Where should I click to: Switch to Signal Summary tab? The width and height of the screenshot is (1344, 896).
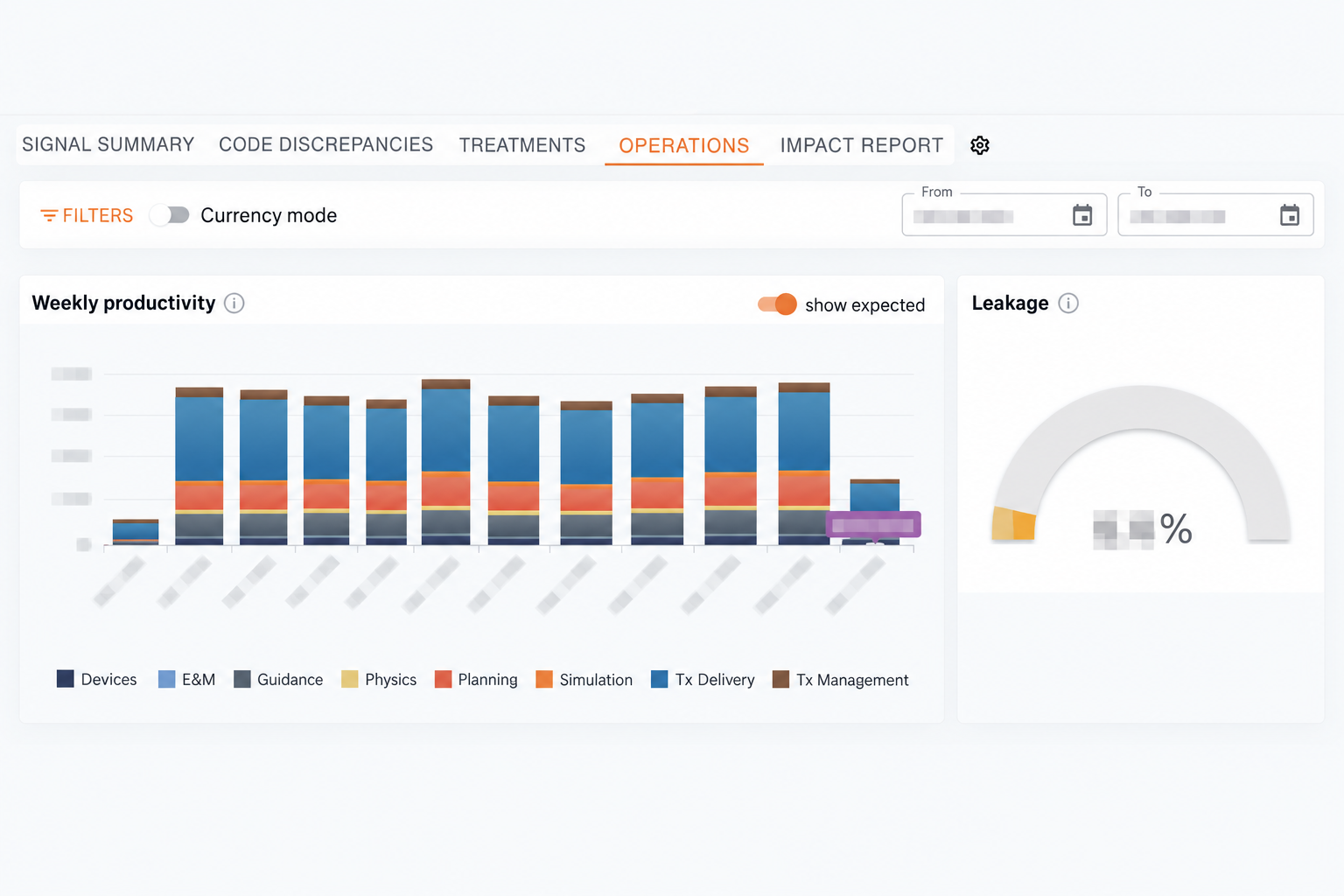pyautogui.click(x=108, y=144)
